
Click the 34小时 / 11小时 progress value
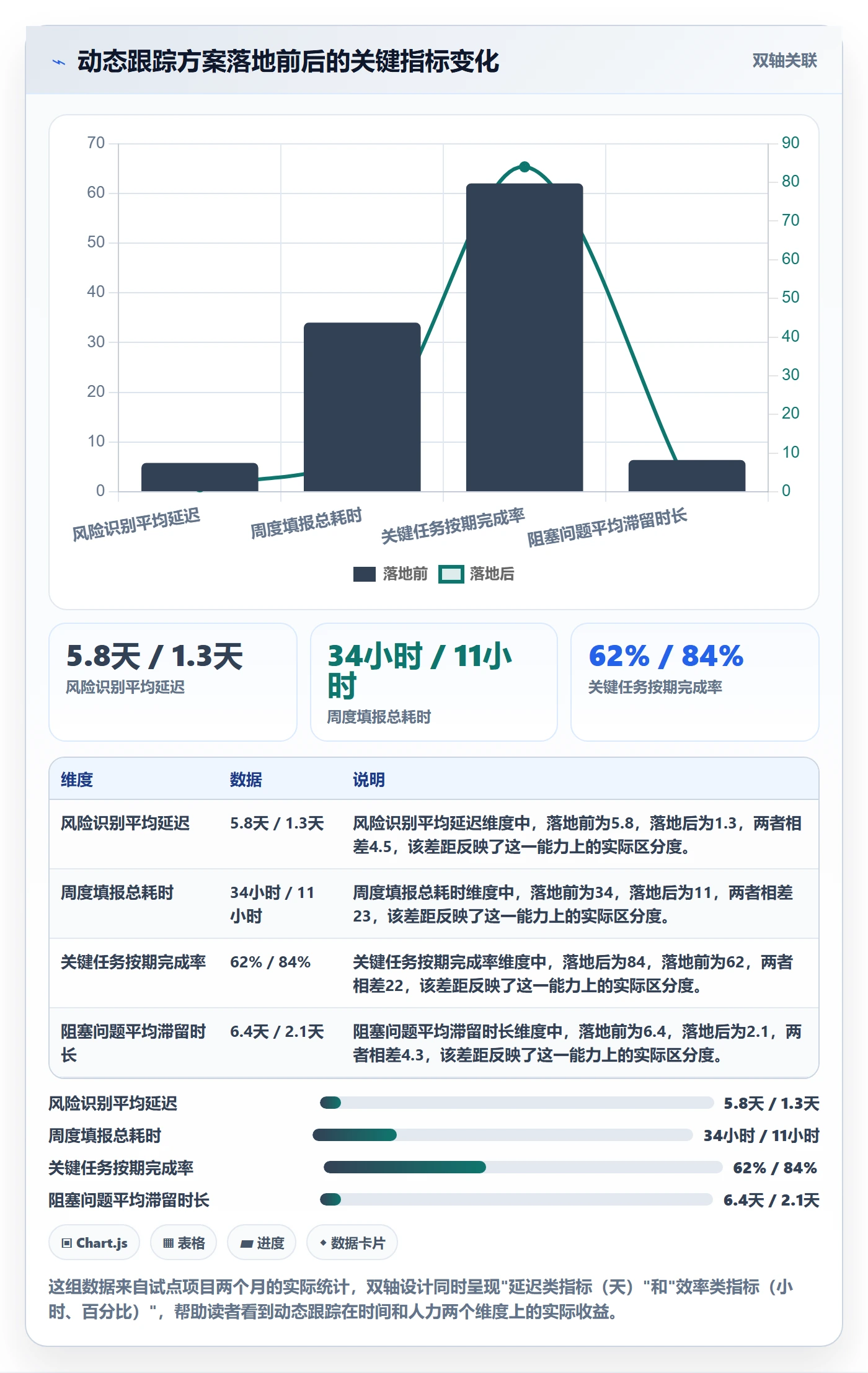pos(761,1135)
